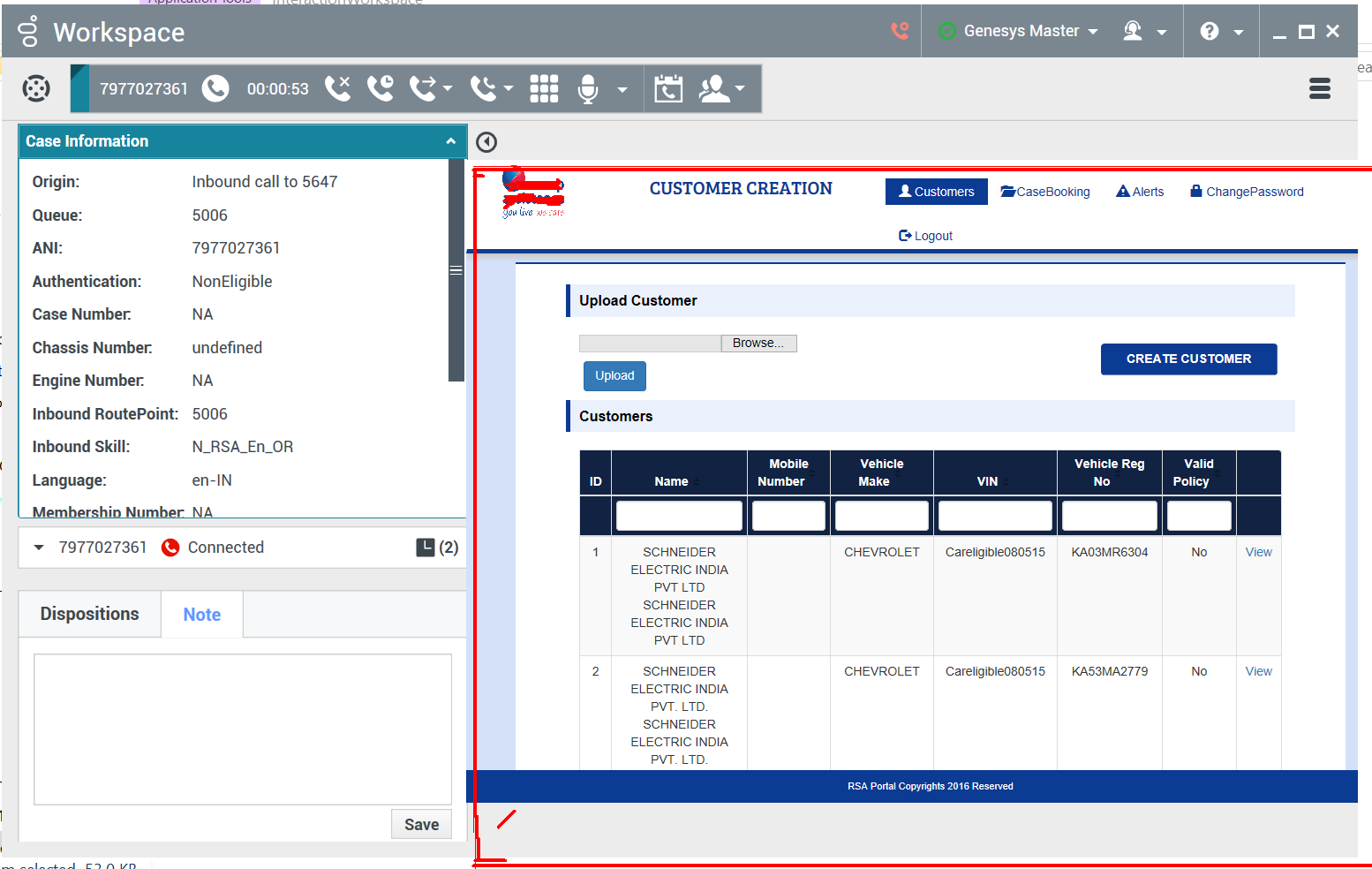1372x869 pixels.
Task: Collapse the Case Information panel
Action: click(451, 141)
